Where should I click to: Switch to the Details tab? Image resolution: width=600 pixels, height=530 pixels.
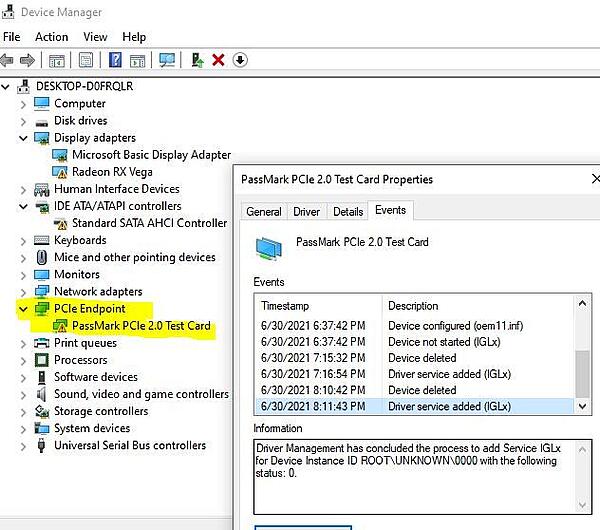348,211
